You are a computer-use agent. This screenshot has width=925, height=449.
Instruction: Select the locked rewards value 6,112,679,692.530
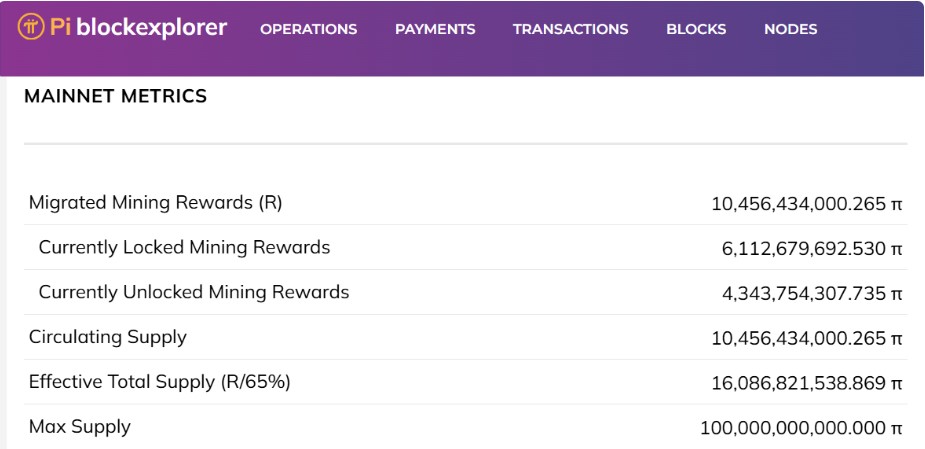click(x=812, y=249)
